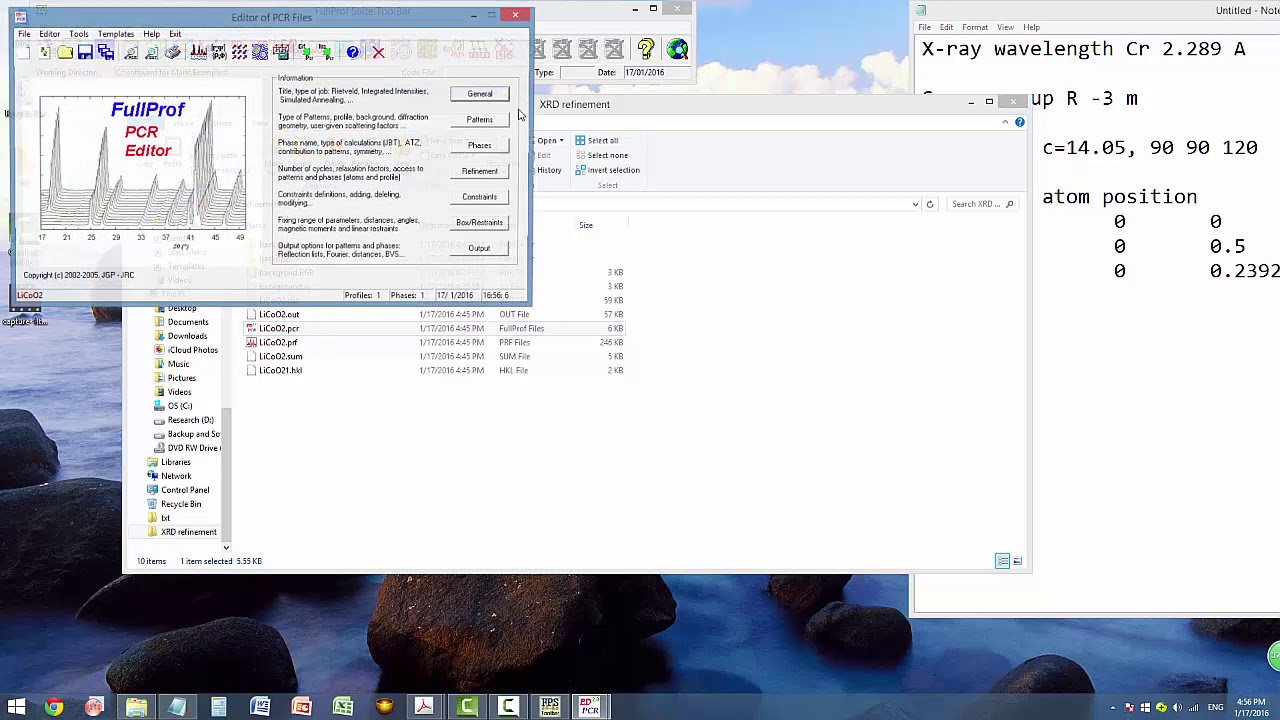Click Invert selection in Explorer ribbon

click(x=607, y=170)
